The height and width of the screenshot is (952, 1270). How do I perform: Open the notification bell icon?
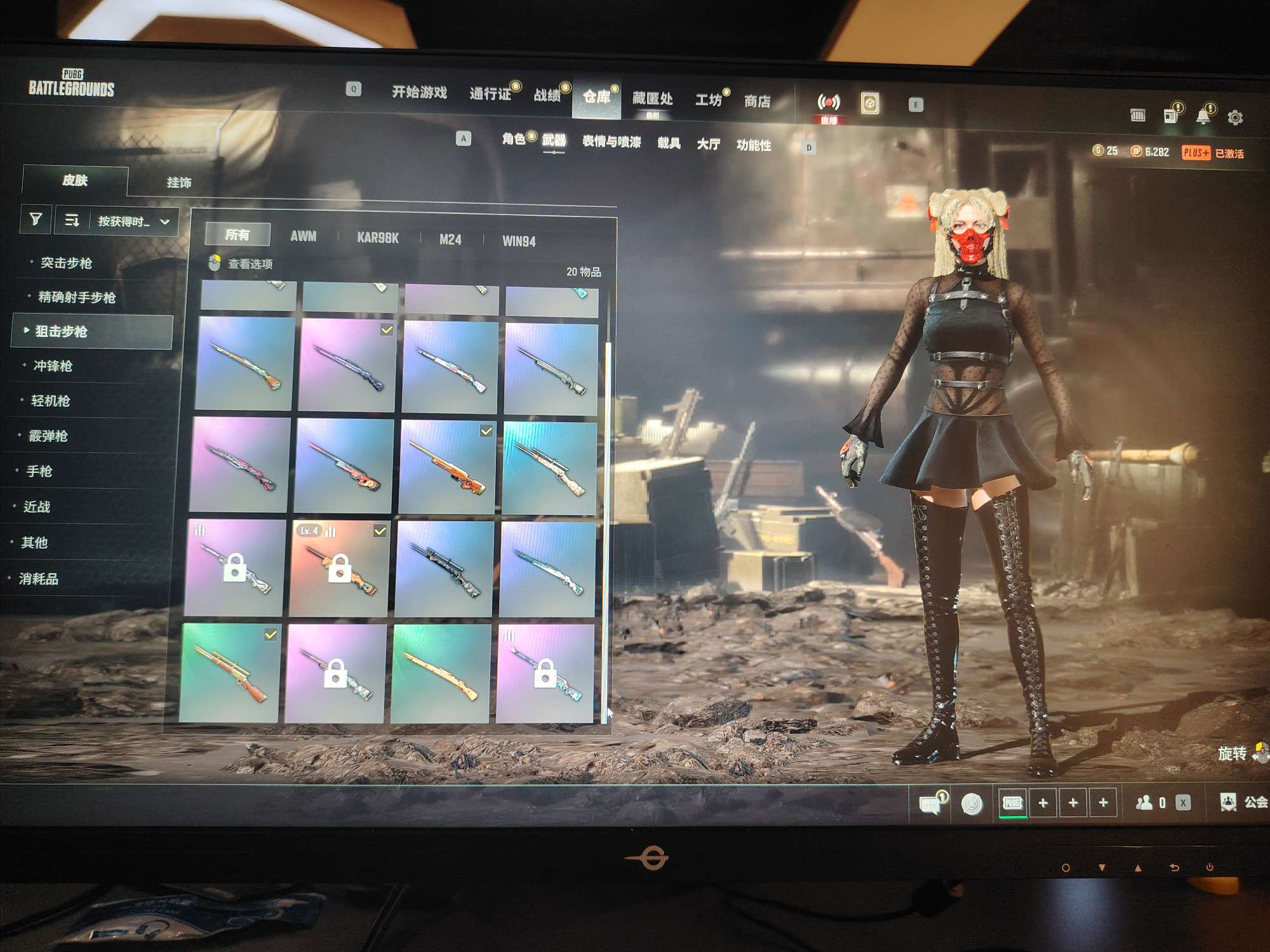(1203, 116)
